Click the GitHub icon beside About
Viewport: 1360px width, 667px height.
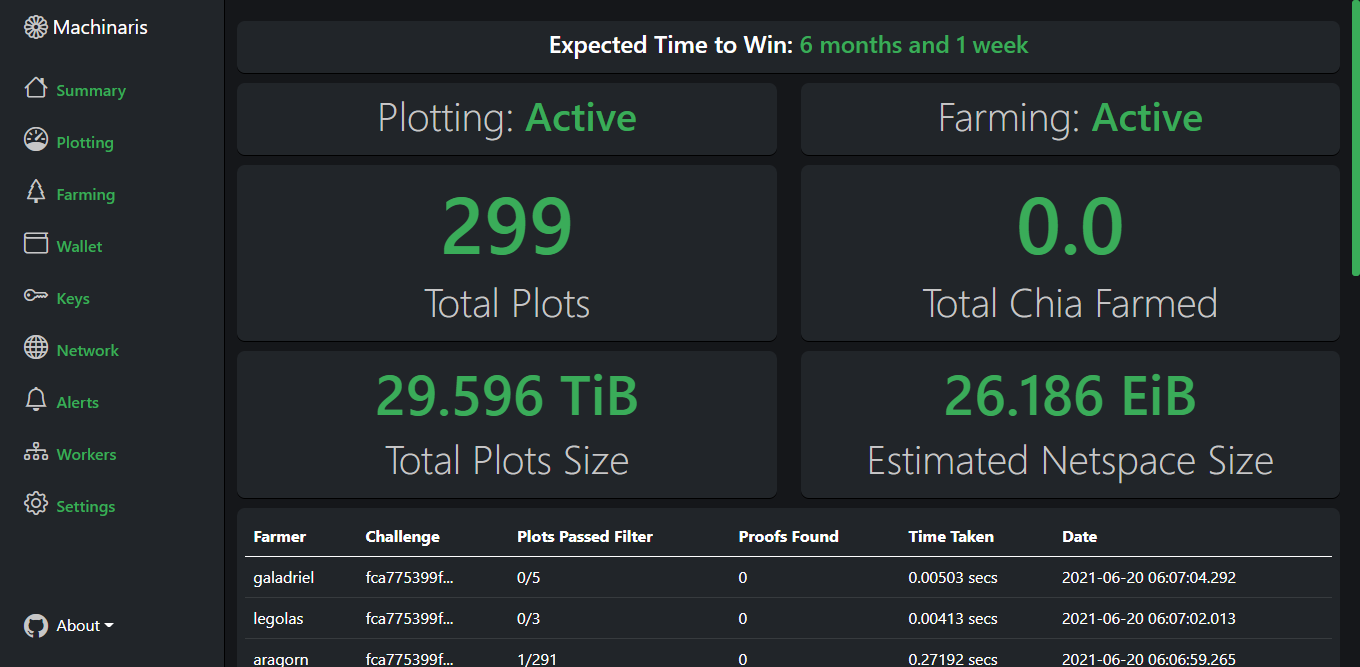click(x=36, y=626)
